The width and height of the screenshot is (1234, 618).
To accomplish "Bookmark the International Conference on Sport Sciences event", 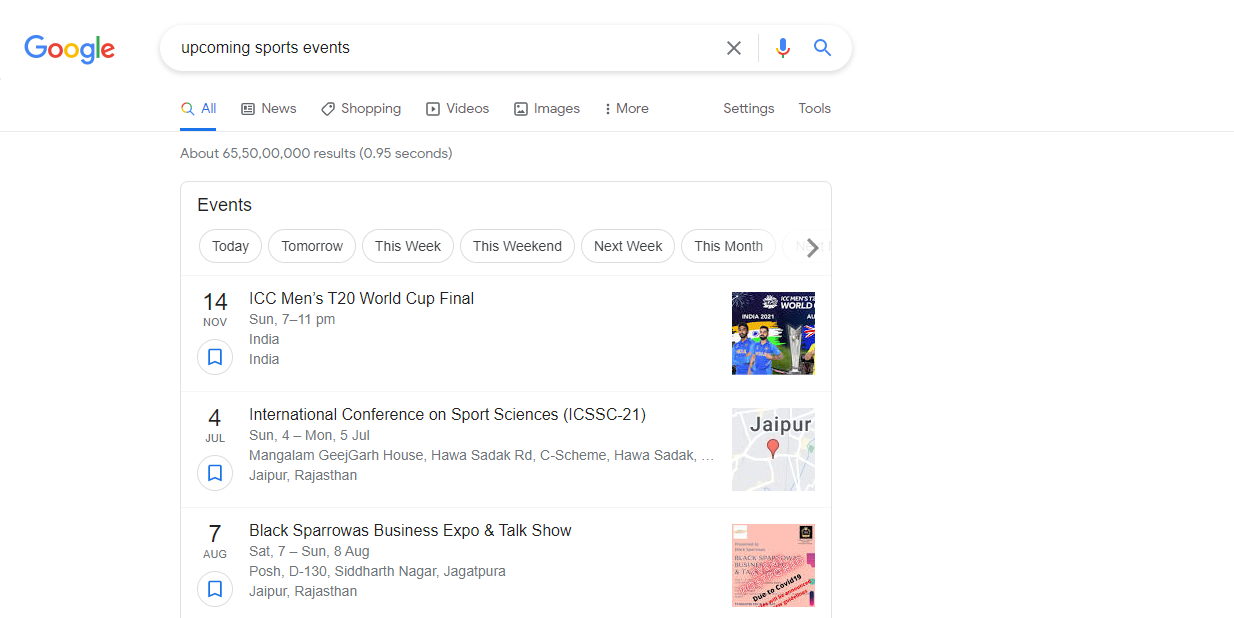I will [215, 473].
